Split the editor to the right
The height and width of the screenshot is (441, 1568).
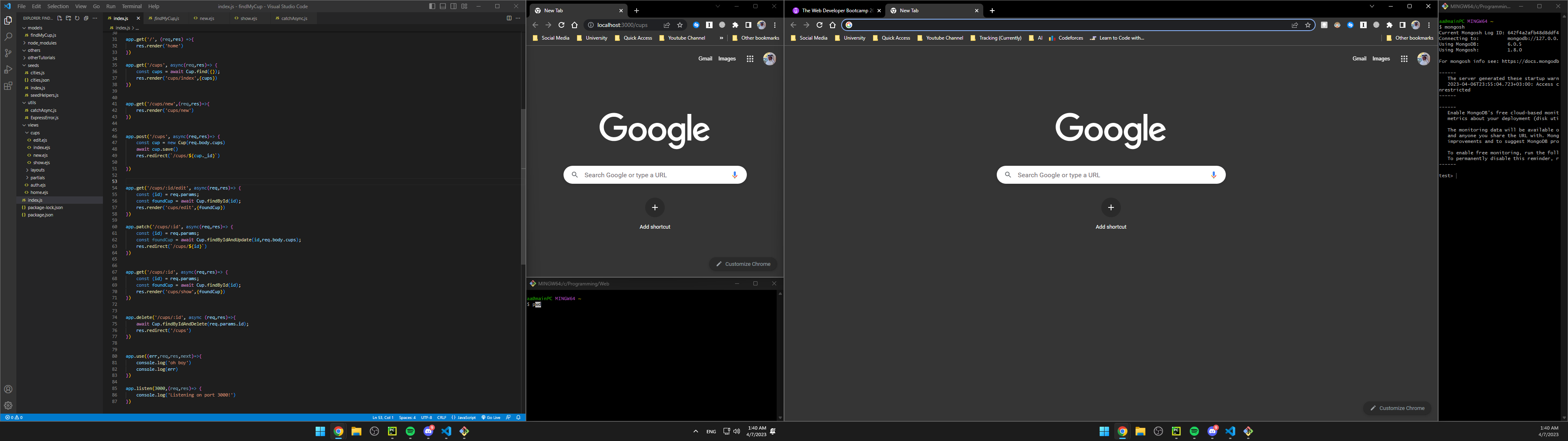[x=509, y=18]
